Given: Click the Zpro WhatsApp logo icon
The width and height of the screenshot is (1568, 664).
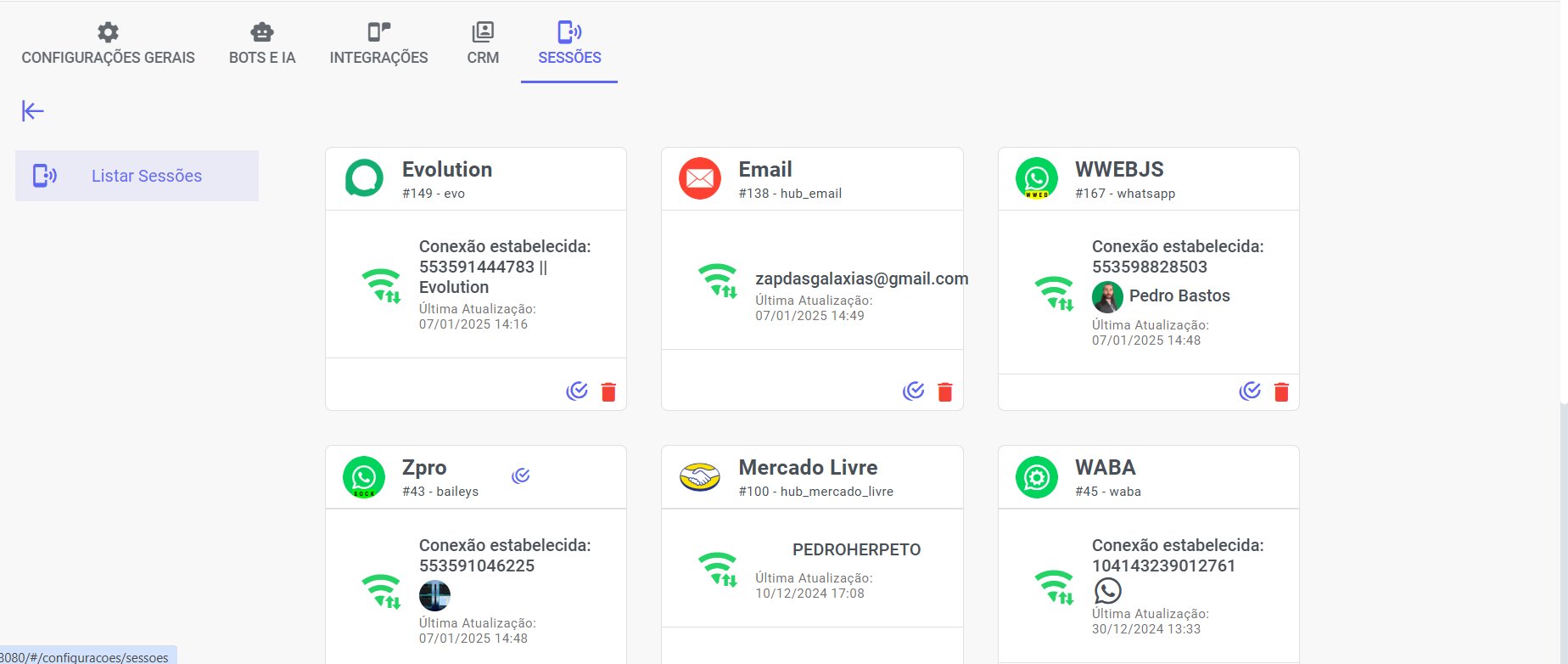Looking at the screenshot, I should click(x=364, y=477).
